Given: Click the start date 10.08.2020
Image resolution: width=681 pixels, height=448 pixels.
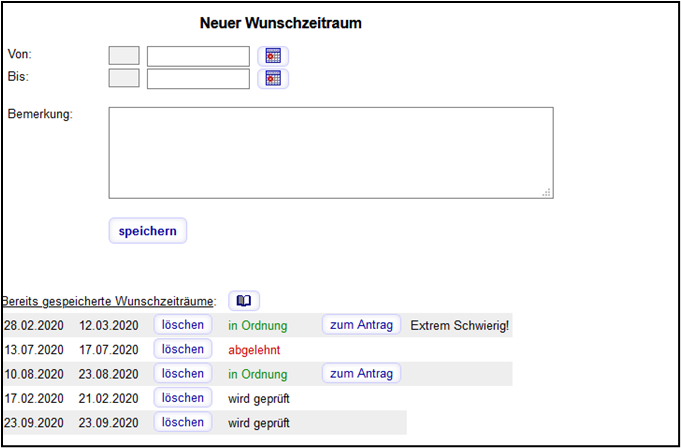Looking at the screenshot, I should [33, 374].
